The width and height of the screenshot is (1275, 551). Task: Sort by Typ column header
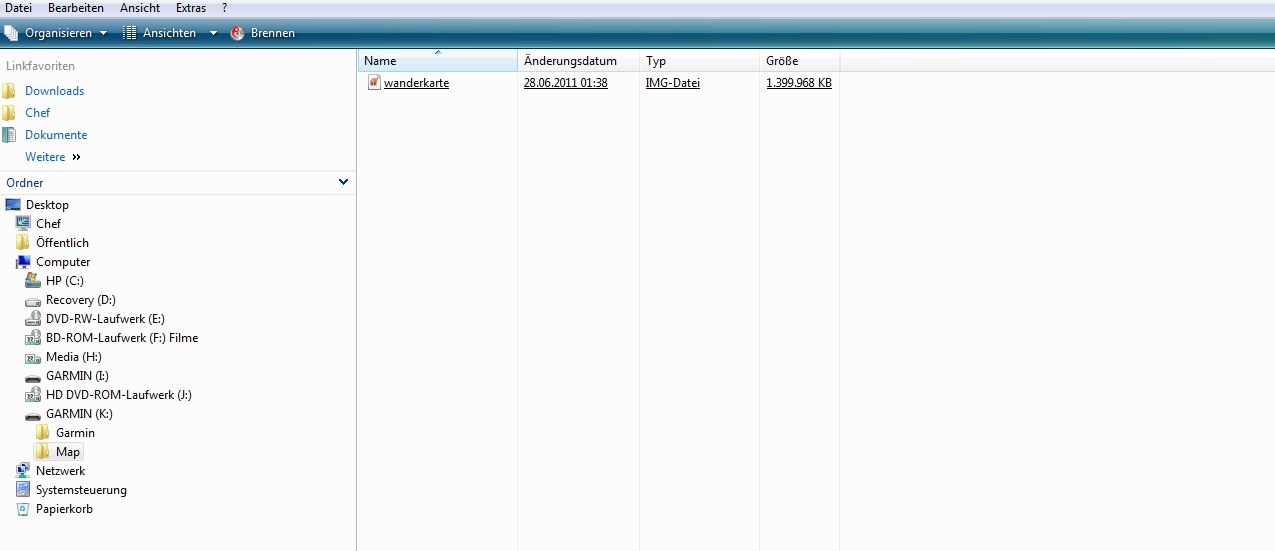coord(699,61)
